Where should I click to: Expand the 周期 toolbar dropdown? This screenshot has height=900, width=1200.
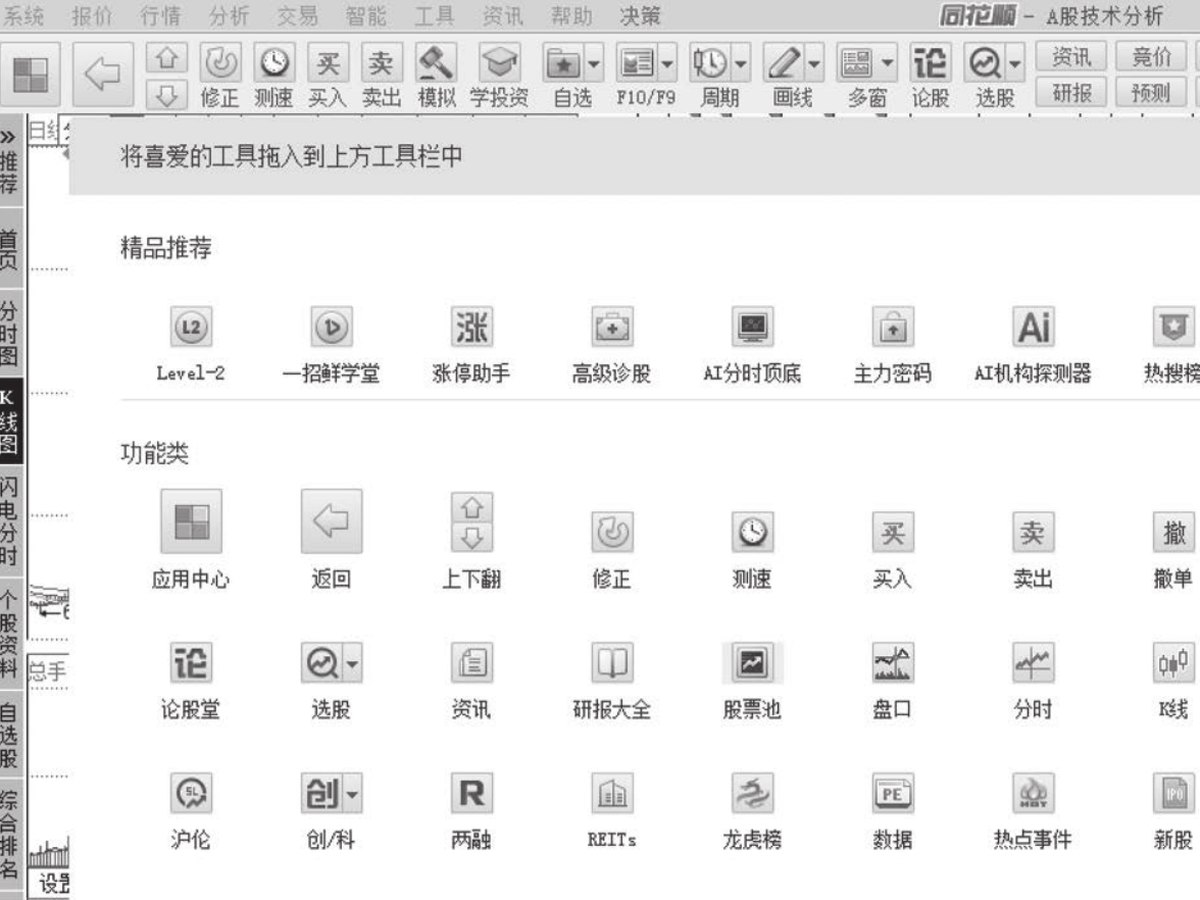740,64
